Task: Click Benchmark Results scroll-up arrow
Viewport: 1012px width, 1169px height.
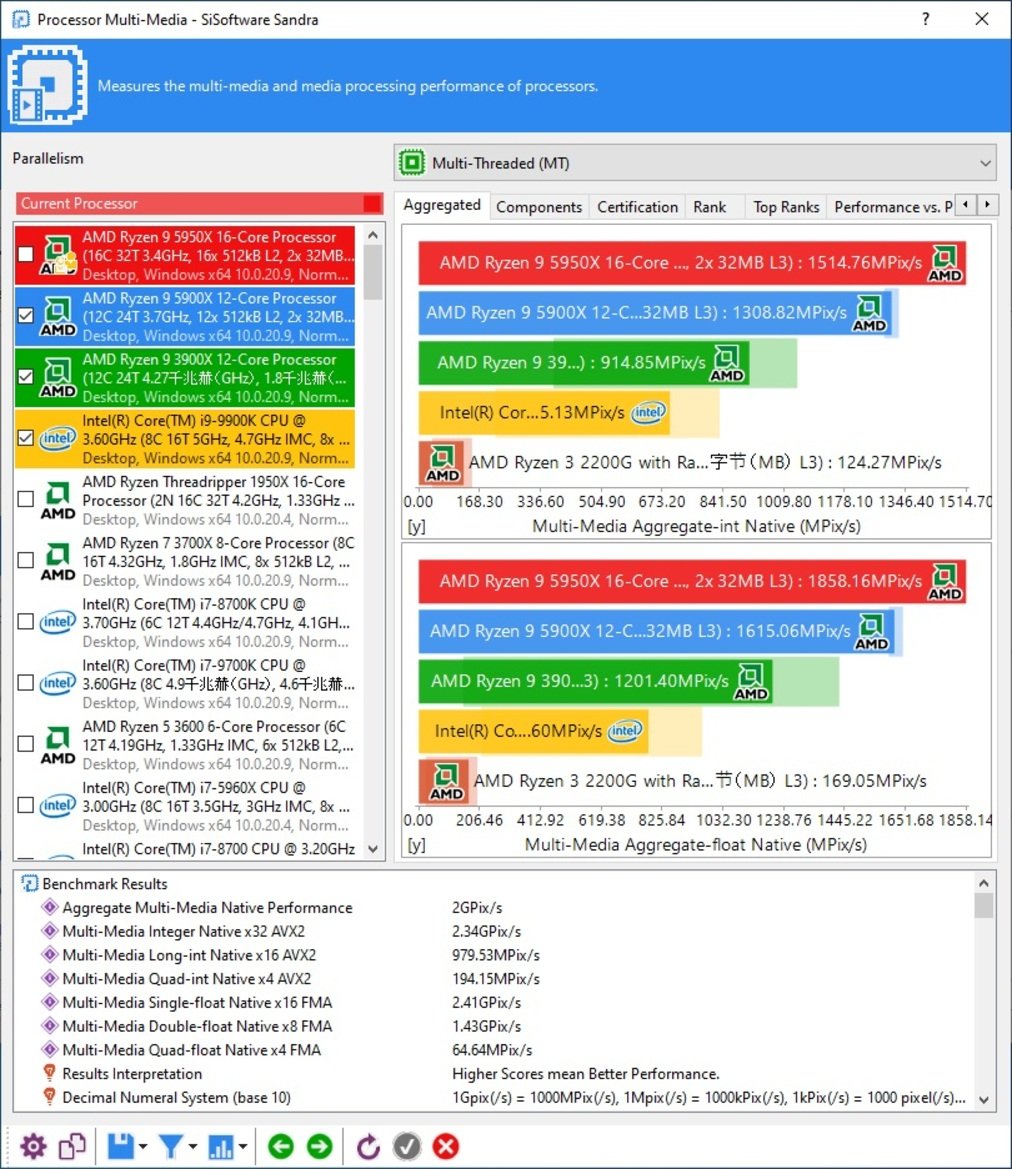Action: (984, 883)
